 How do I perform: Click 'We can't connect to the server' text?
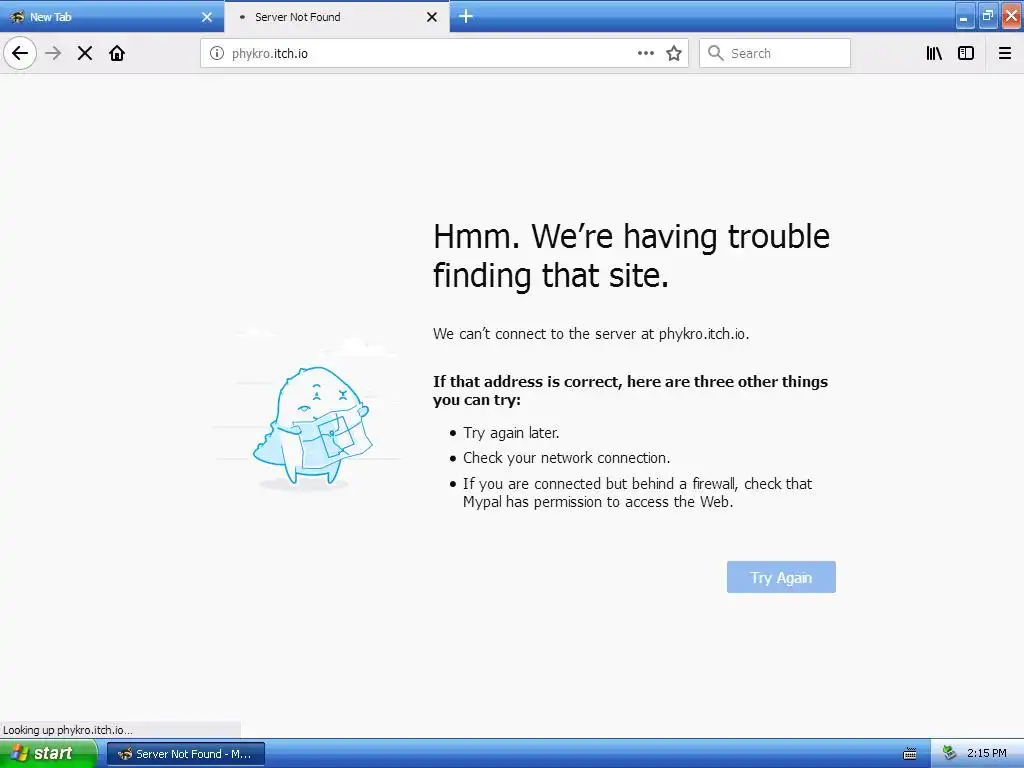(x=590, y=334)
